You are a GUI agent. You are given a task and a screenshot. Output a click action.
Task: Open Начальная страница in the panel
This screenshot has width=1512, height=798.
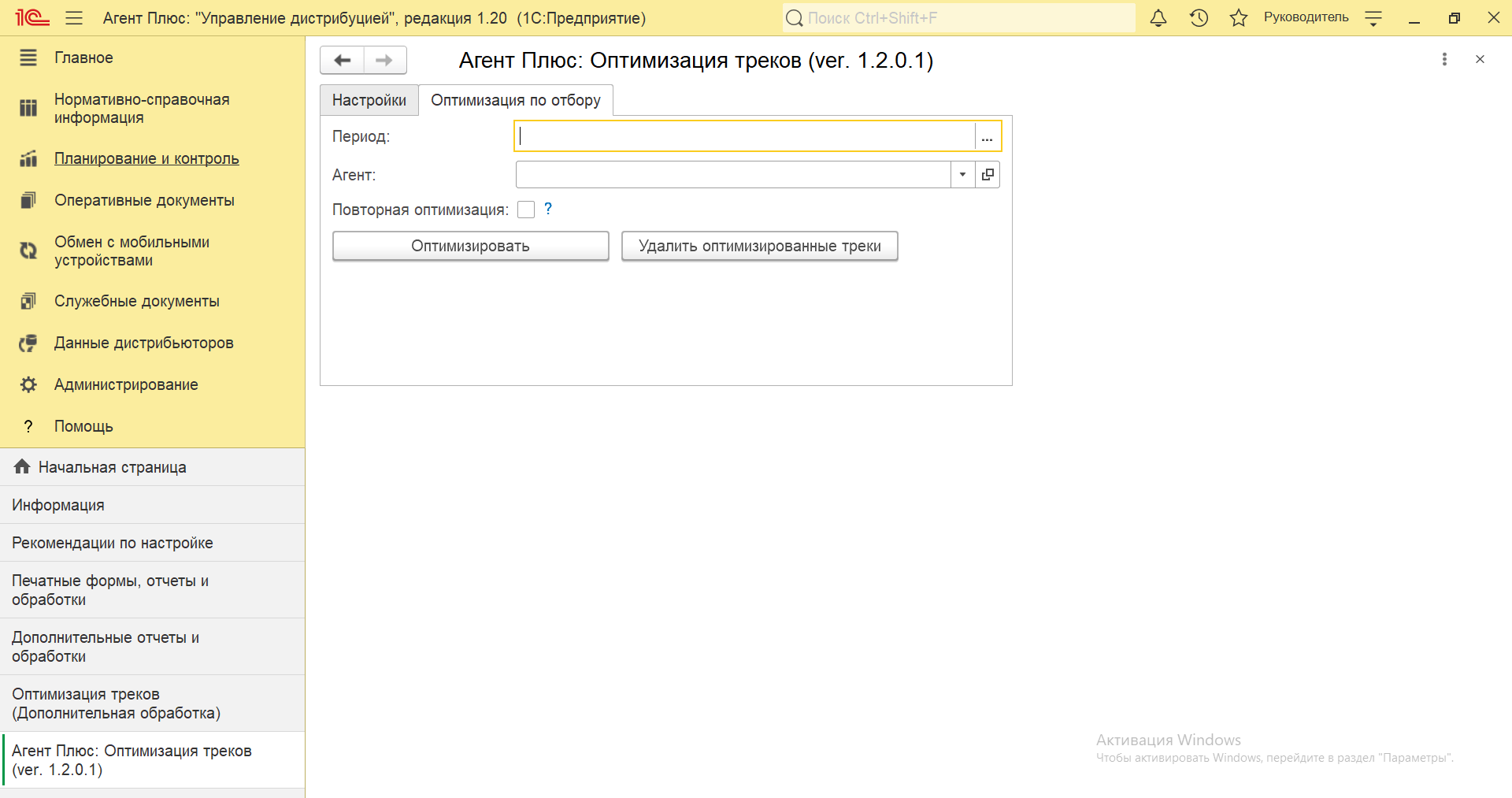(112, 467)
